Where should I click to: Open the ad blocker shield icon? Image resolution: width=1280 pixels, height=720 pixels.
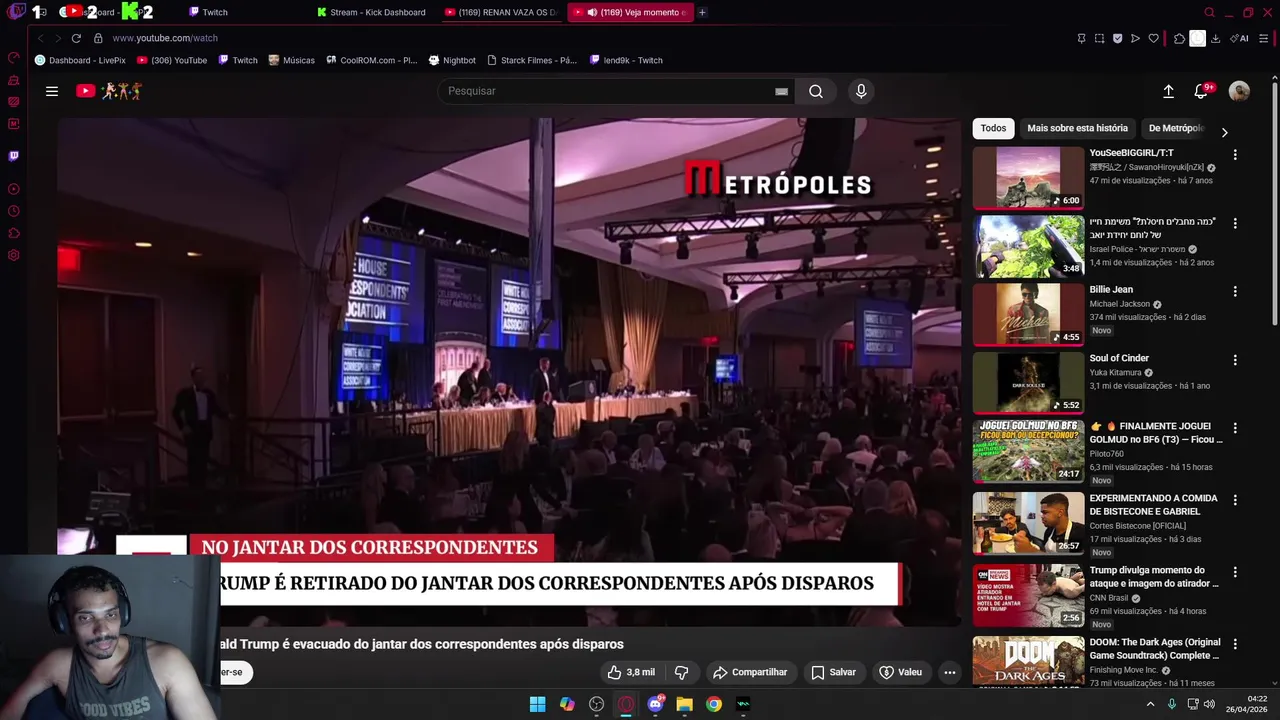[x=1117, y=38]
